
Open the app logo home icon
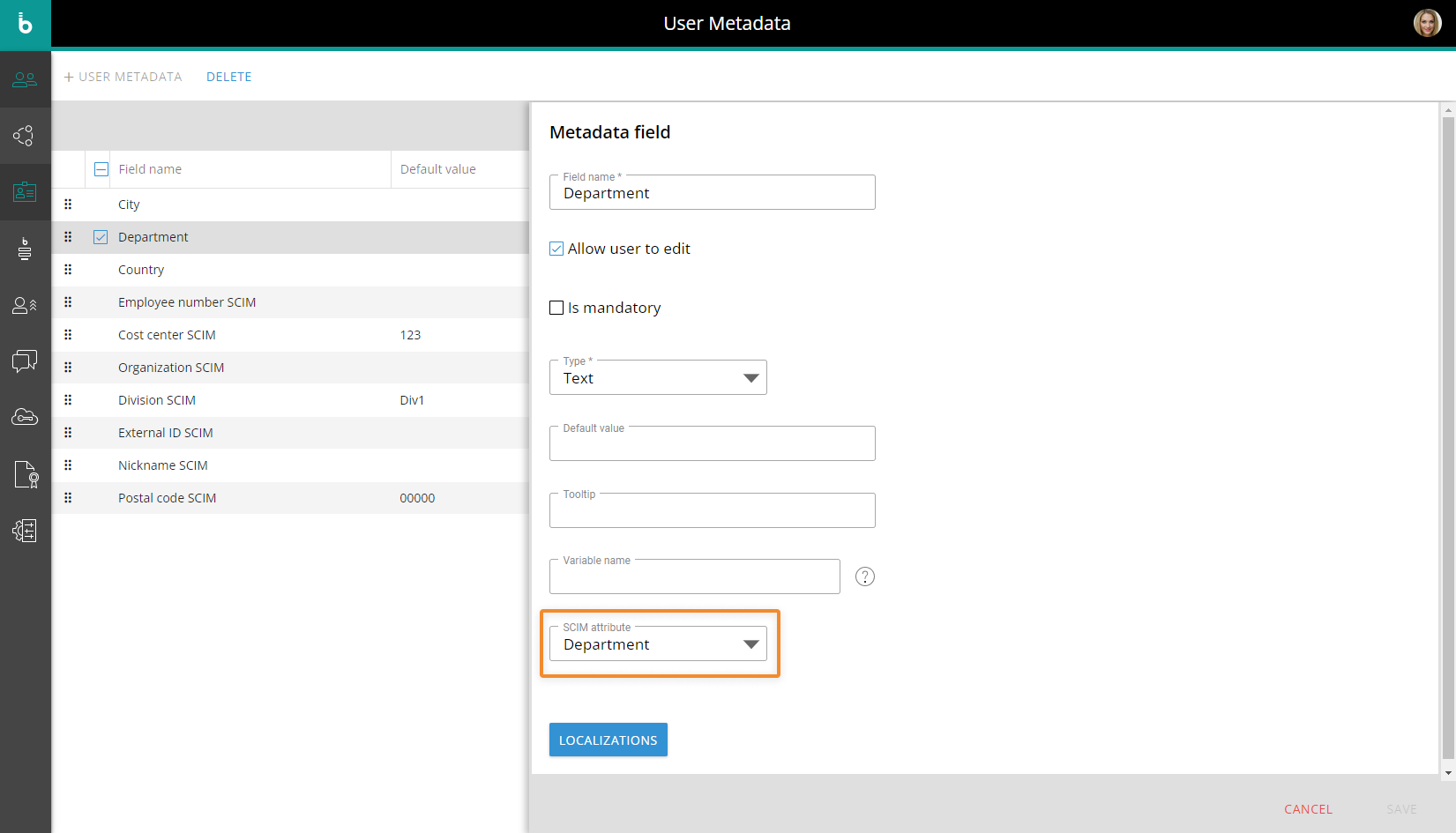pos(25,24)
